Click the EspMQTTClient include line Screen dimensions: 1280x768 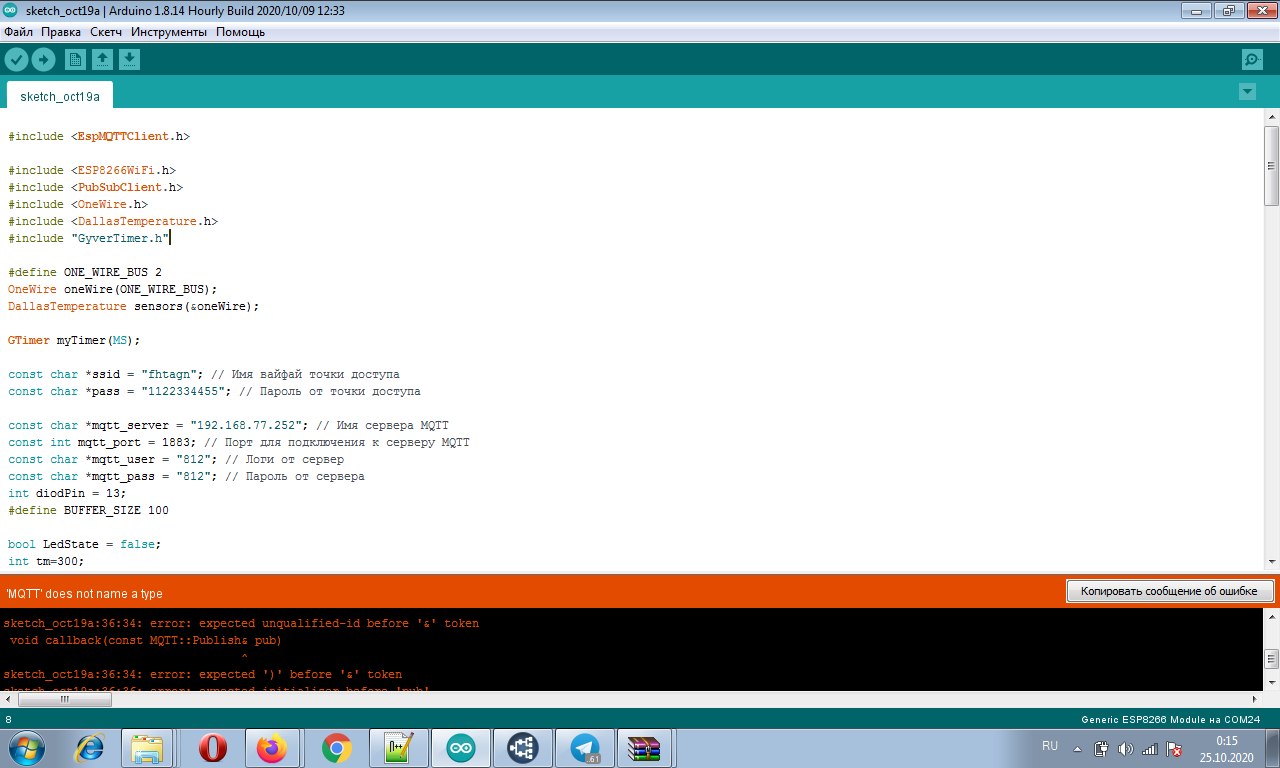coord(99,136)
